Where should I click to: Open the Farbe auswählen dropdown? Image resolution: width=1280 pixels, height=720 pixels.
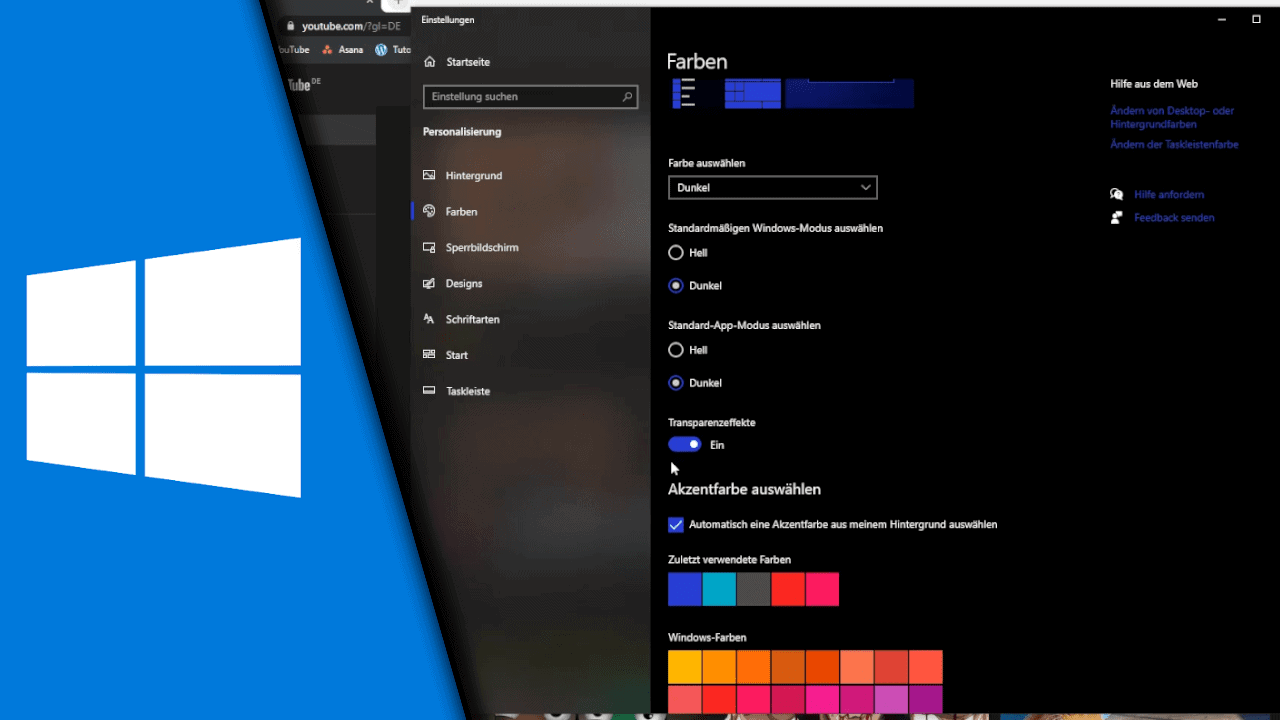tap(772, 187)
